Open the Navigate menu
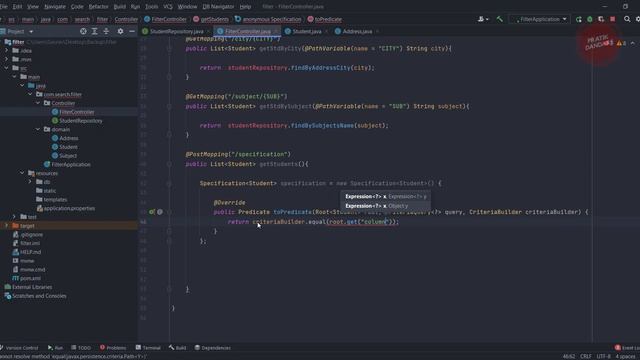This screenshot has width=640, height=360. 55,7
